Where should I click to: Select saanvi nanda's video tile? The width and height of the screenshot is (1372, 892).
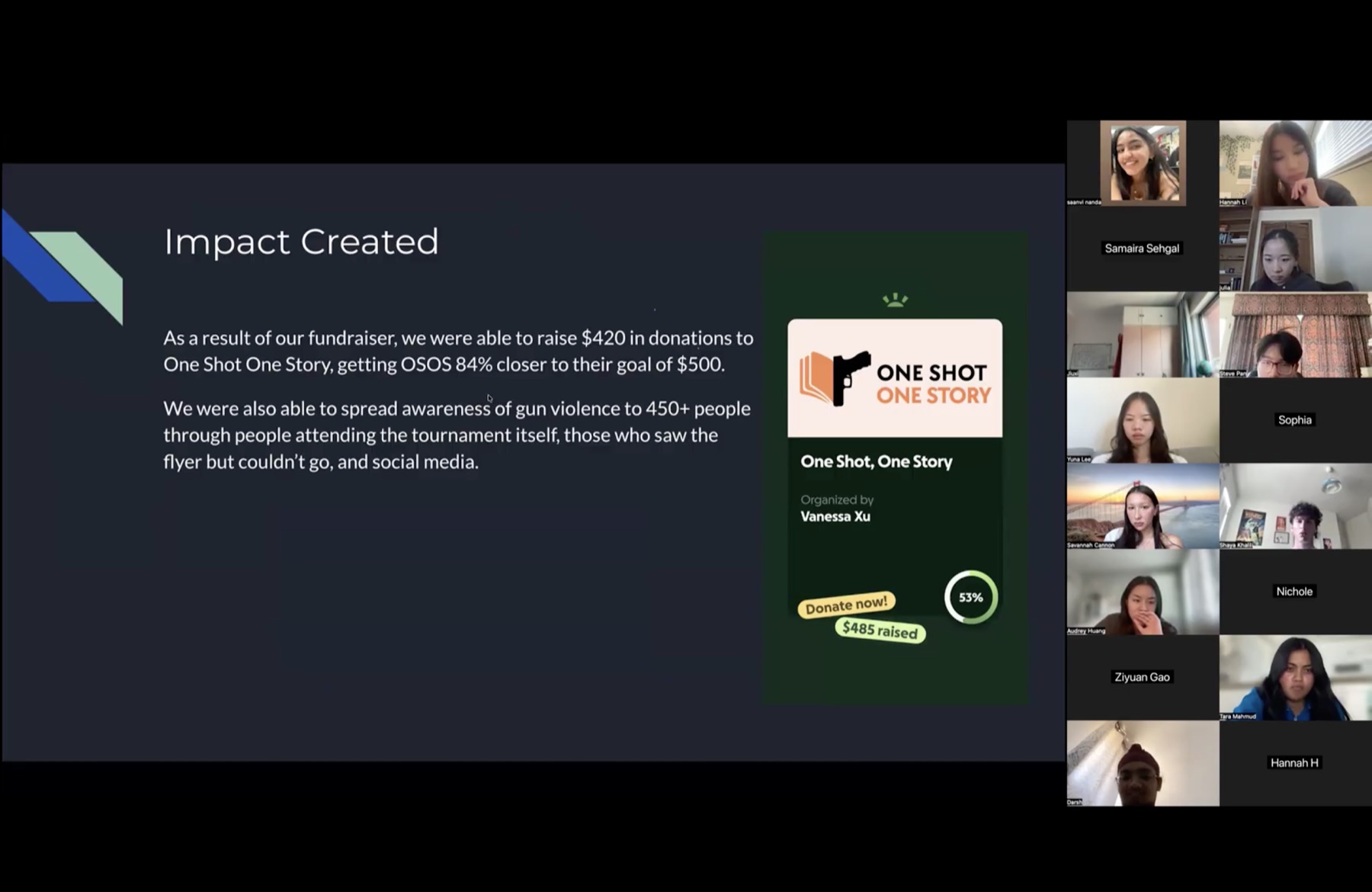pyautogui.click(x=1143, y=163)
